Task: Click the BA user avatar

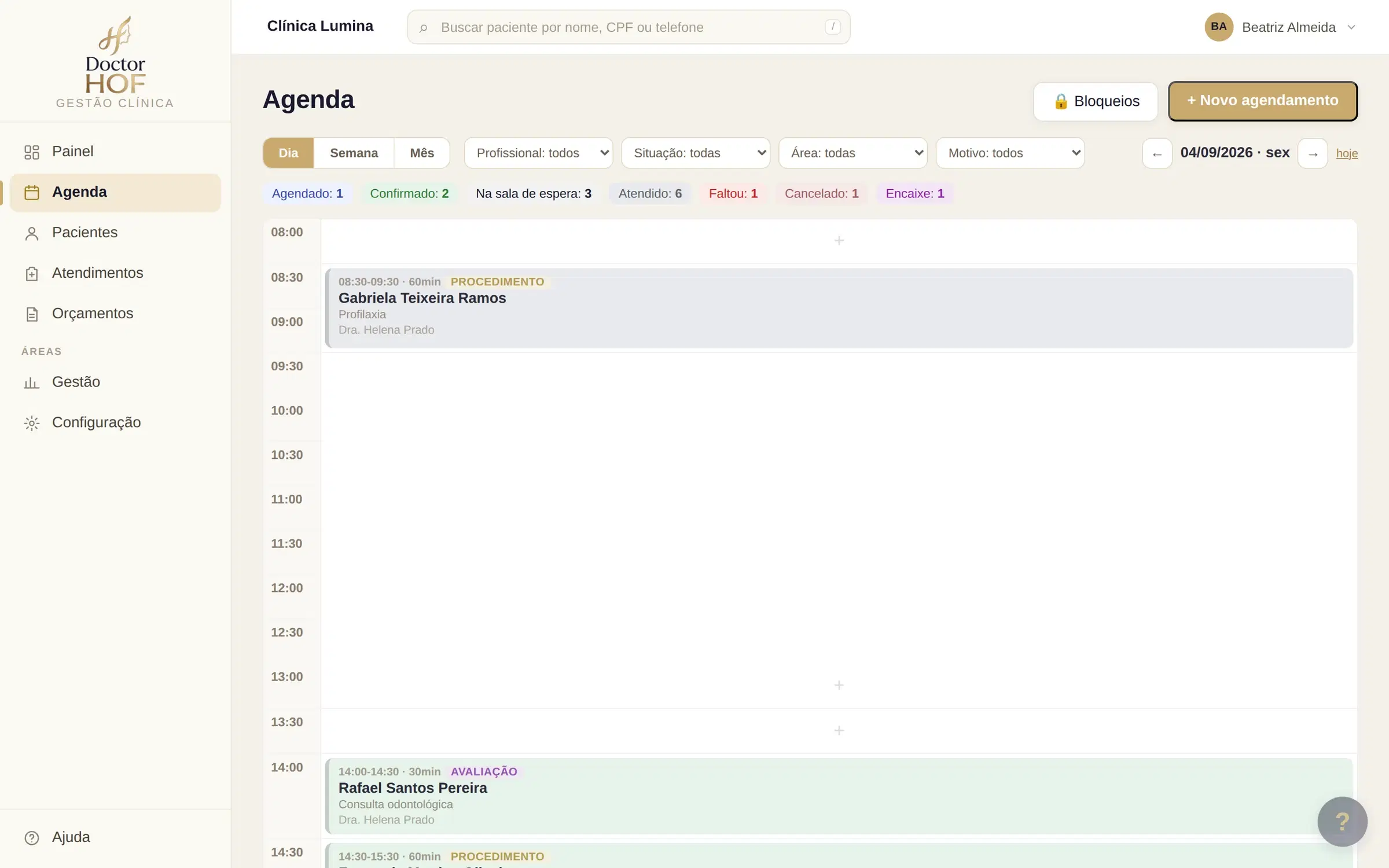Action: tap(1218, 27)
